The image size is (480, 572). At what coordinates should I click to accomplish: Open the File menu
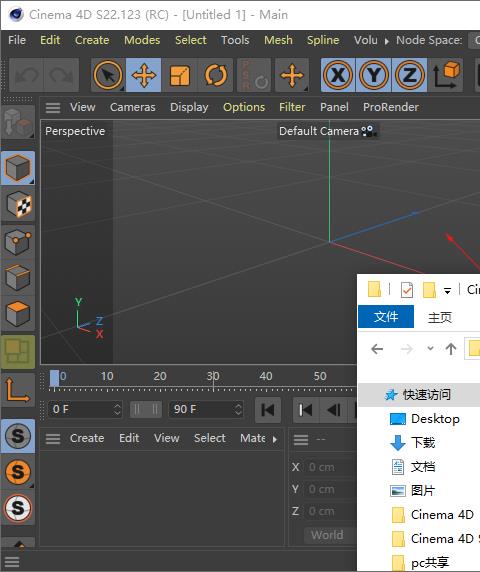pos(17,40)
